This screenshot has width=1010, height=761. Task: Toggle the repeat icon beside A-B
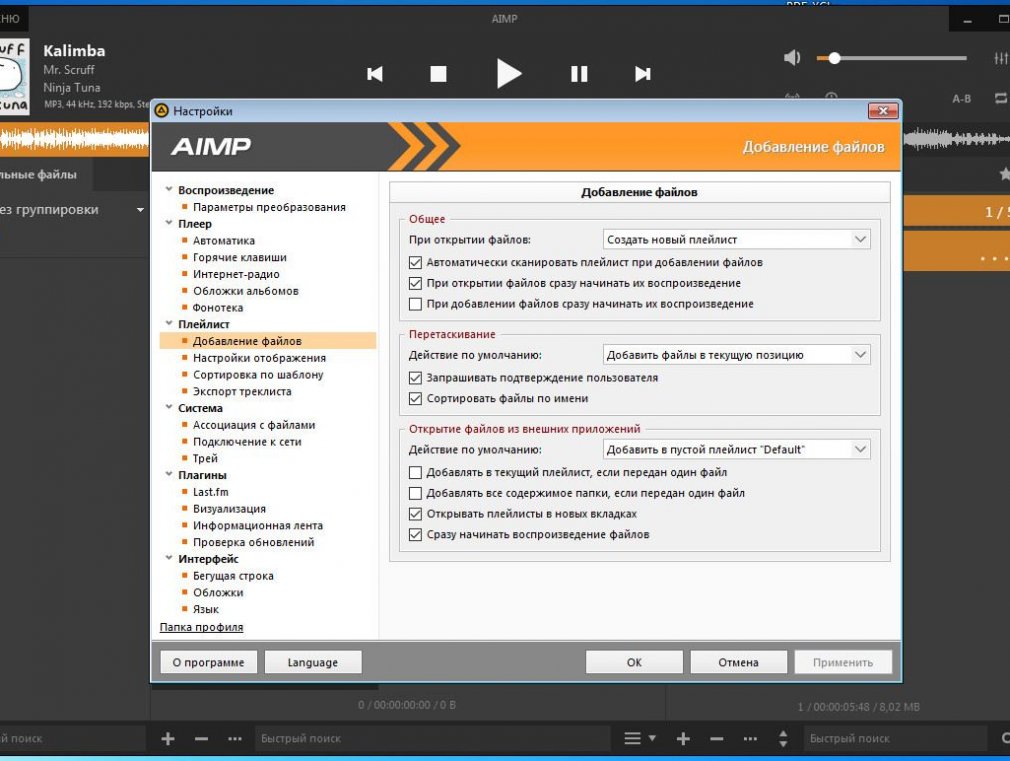1001,99
